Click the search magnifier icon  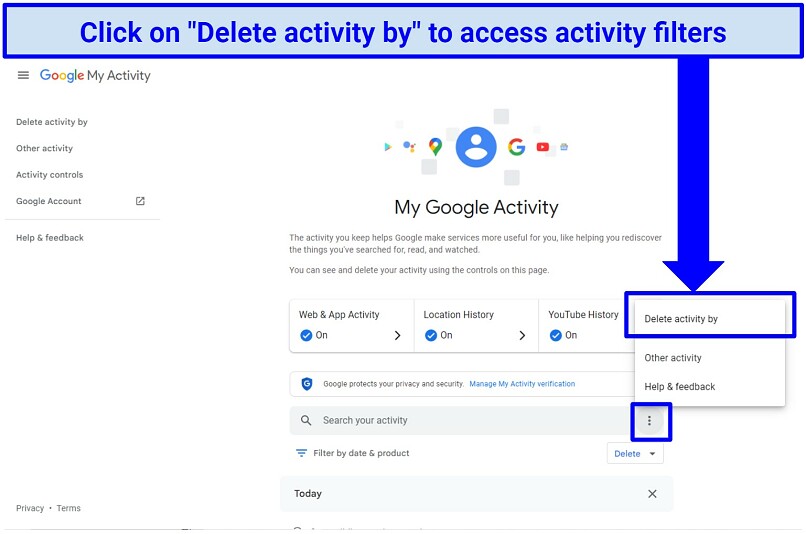[306, 420]
